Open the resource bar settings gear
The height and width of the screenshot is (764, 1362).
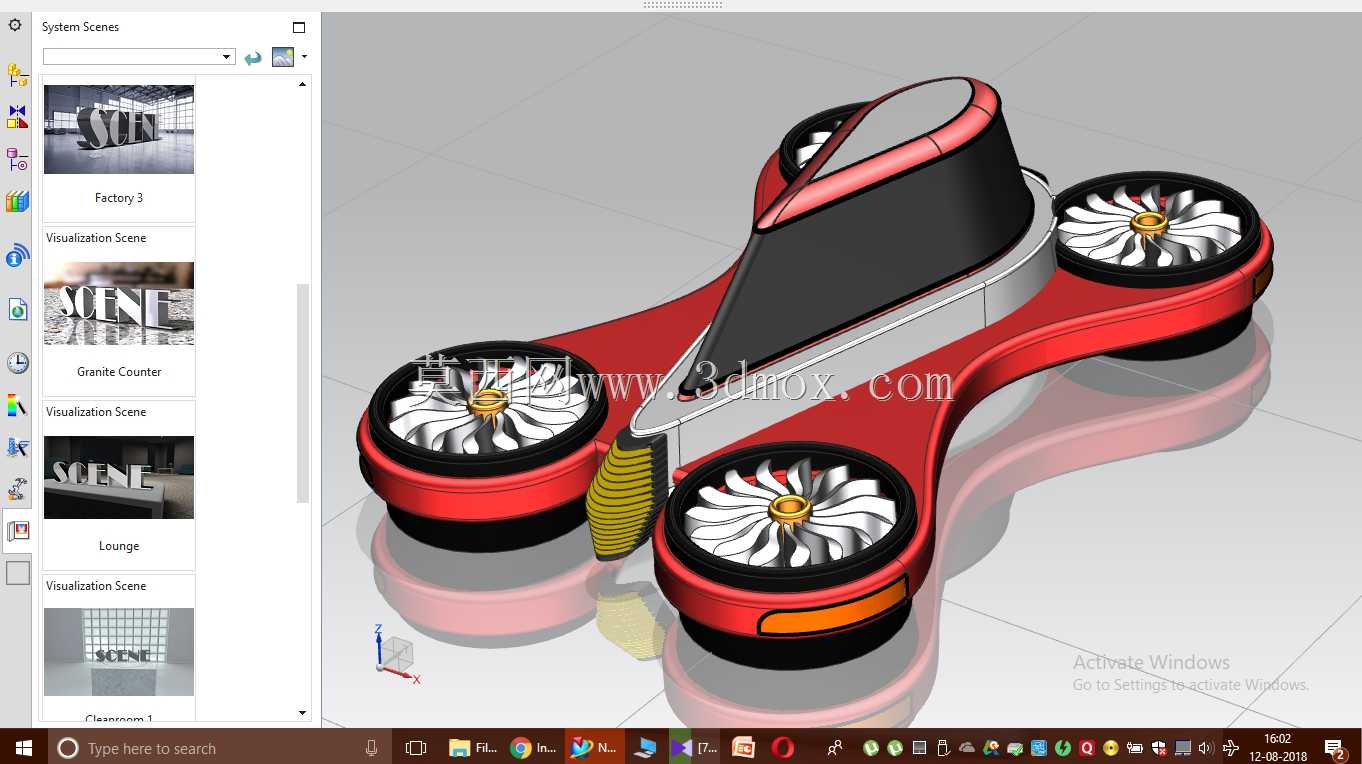(15, 25)
